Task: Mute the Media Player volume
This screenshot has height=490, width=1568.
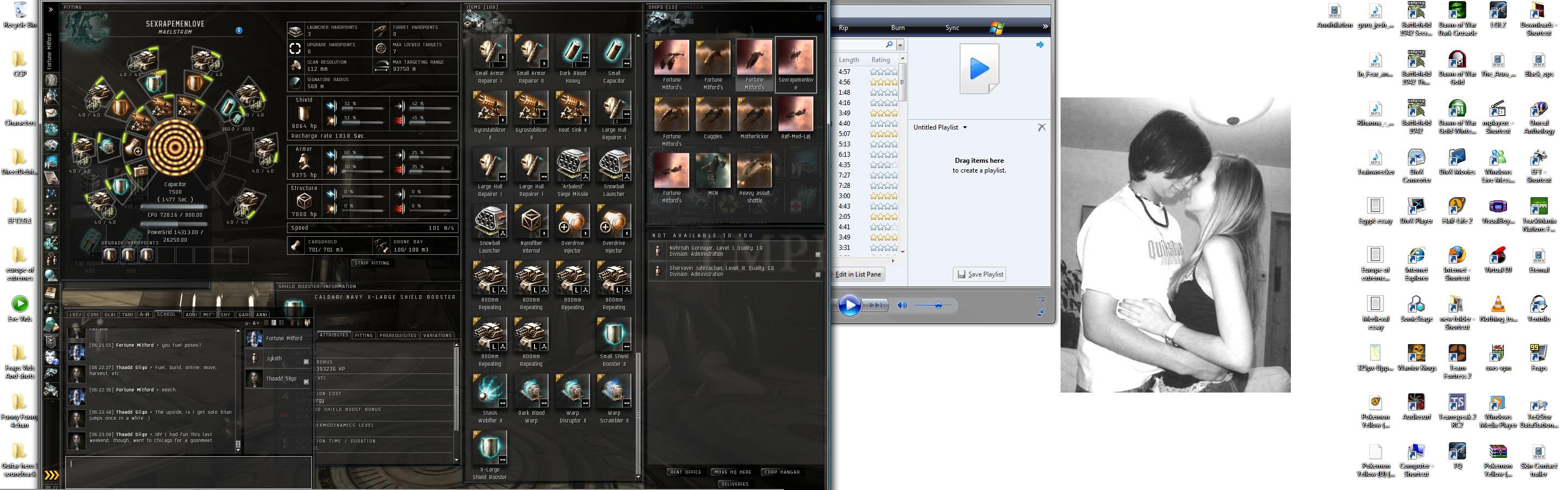Action: (x=902, y=305)
